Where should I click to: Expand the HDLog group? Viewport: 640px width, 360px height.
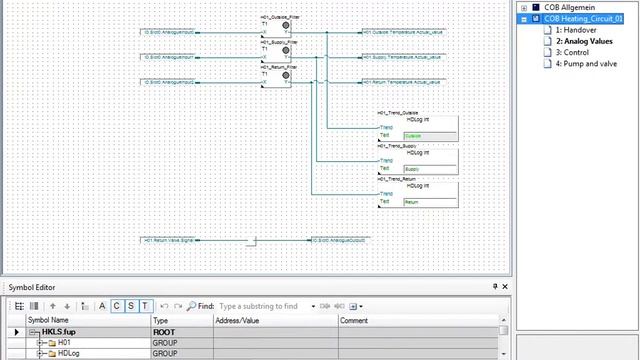40,353
